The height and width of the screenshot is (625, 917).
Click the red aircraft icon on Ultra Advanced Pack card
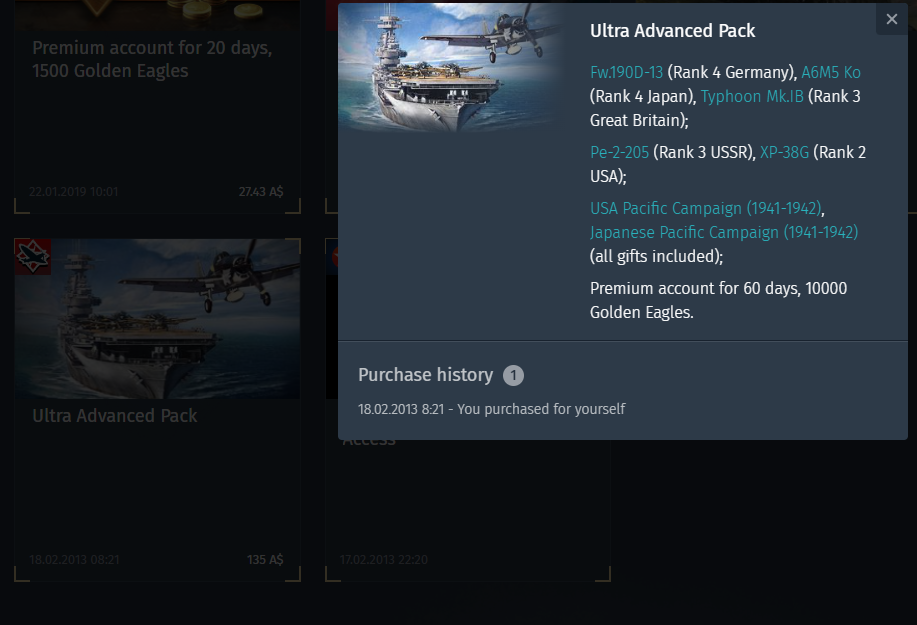33,257
